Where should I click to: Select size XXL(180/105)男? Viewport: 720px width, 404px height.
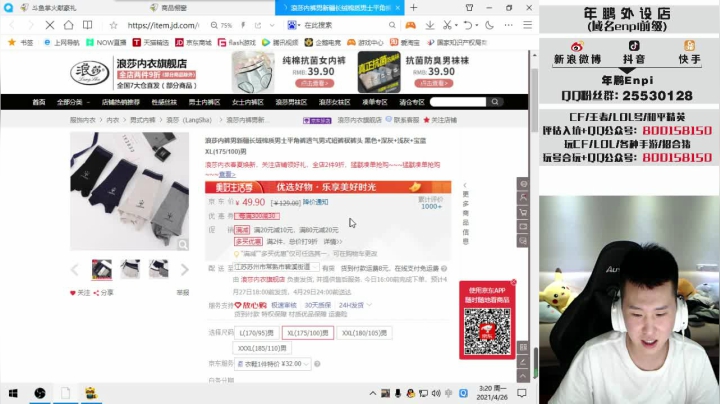point(364,333)
